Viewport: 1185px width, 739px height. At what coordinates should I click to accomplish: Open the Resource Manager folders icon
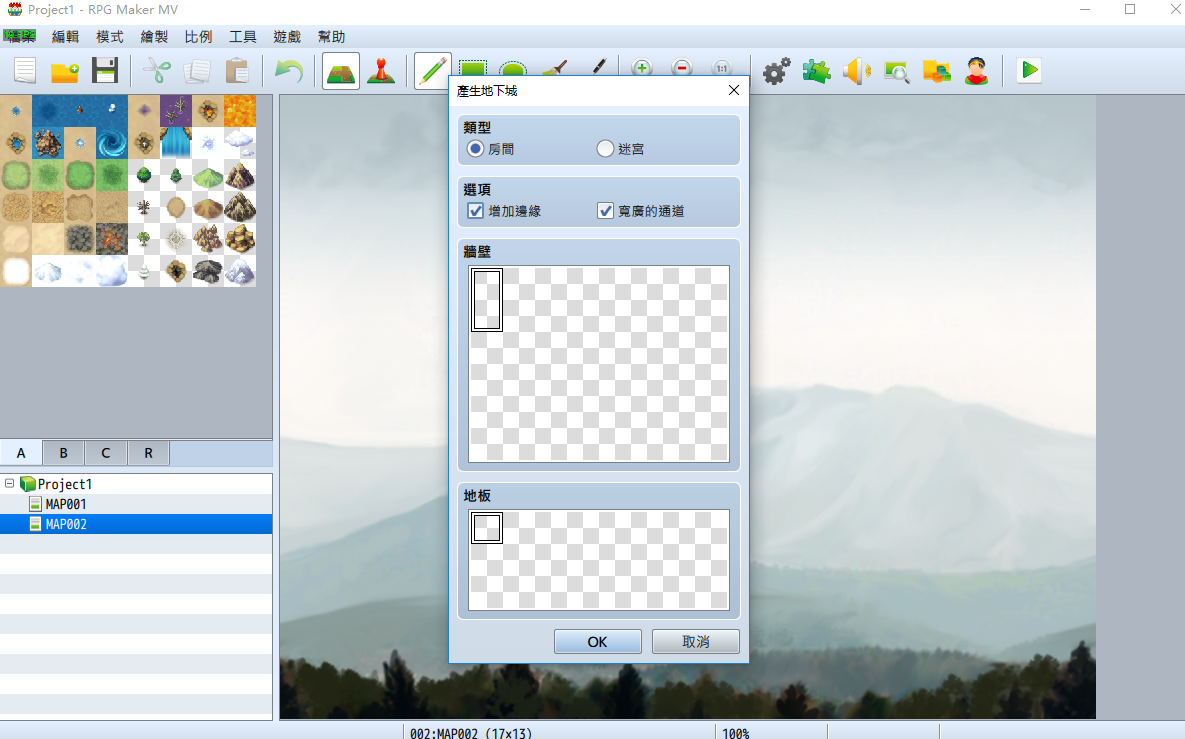(936, 71)
